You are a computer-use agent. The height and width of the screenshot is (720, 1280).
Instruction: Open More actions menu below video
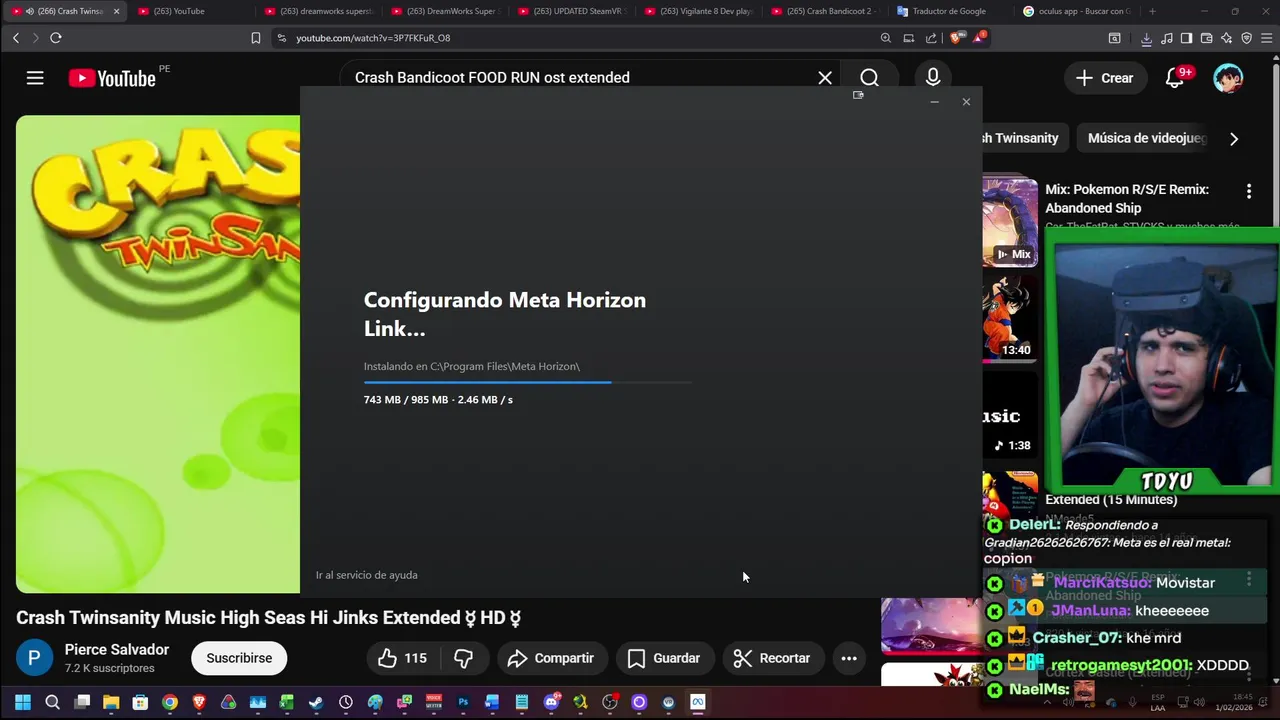[849, 658]
